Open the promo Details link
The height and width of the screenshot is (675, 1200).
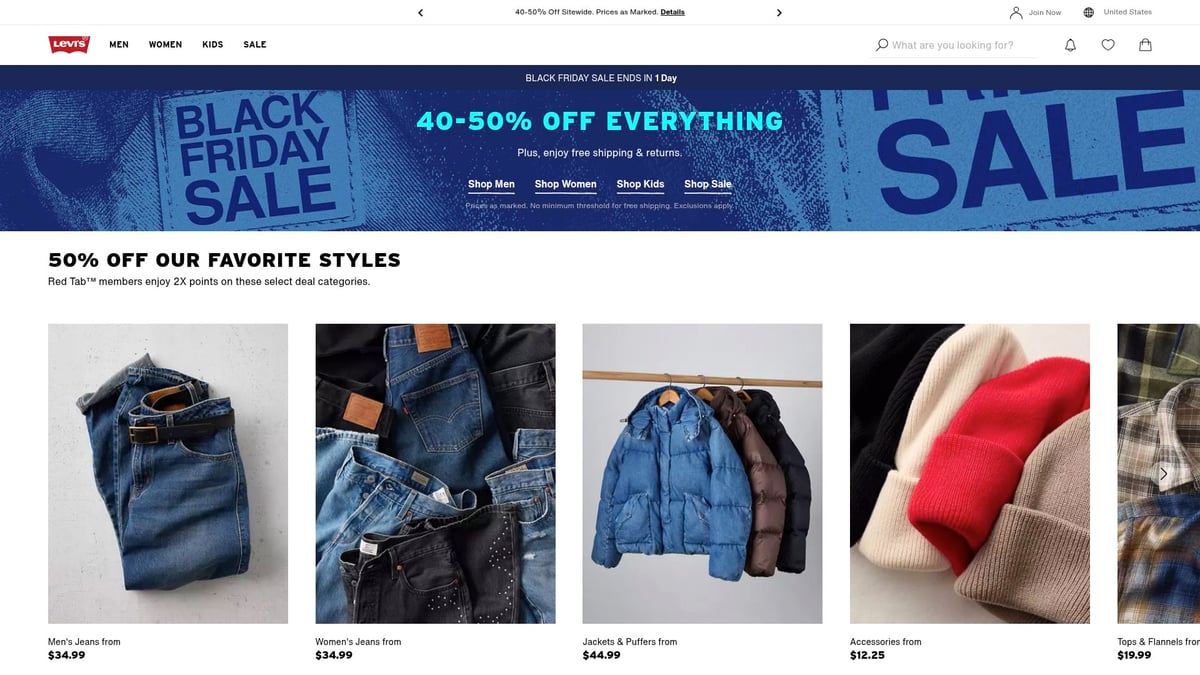(x=672, y=13)
